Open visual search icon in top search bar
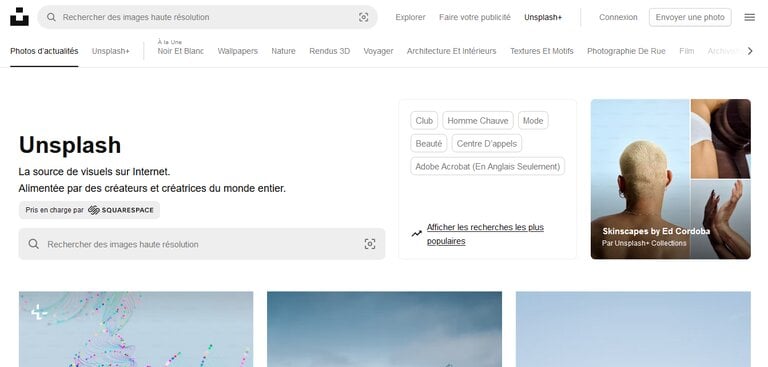The image size is (768, 367). [363, 17]
